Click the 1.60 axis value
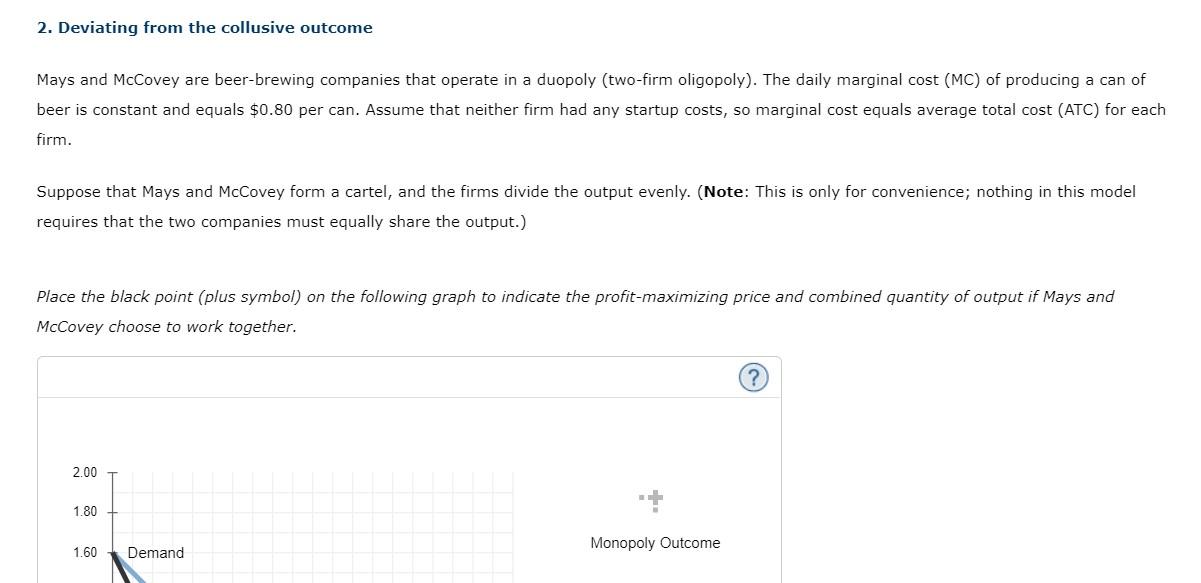This screenshot has width=1201, height=583. pos(86,552)
